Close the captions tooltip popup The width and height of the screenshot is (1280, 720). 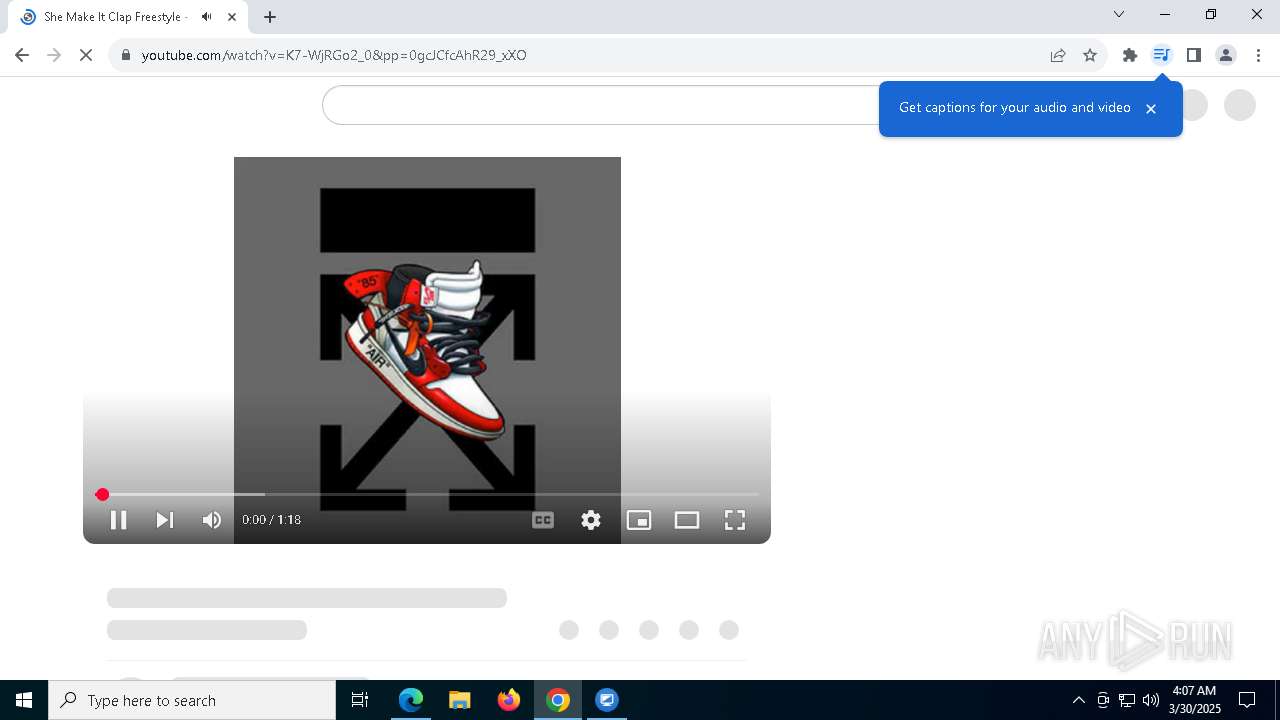click(x=1151, y=108)
